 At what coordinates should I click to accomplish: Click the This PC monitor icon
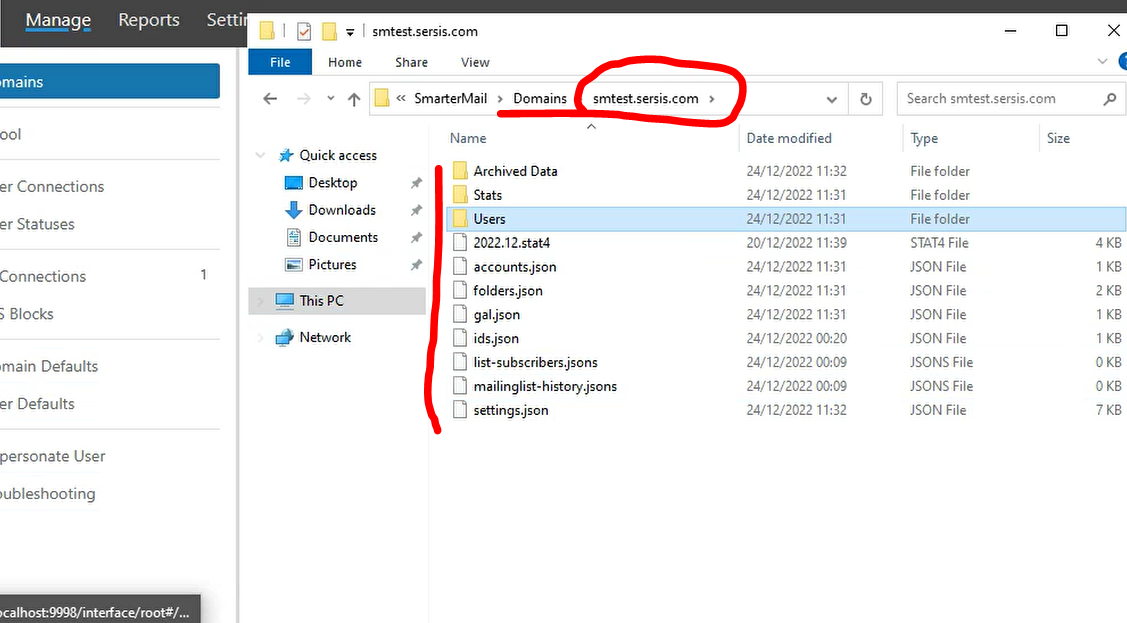285,300
